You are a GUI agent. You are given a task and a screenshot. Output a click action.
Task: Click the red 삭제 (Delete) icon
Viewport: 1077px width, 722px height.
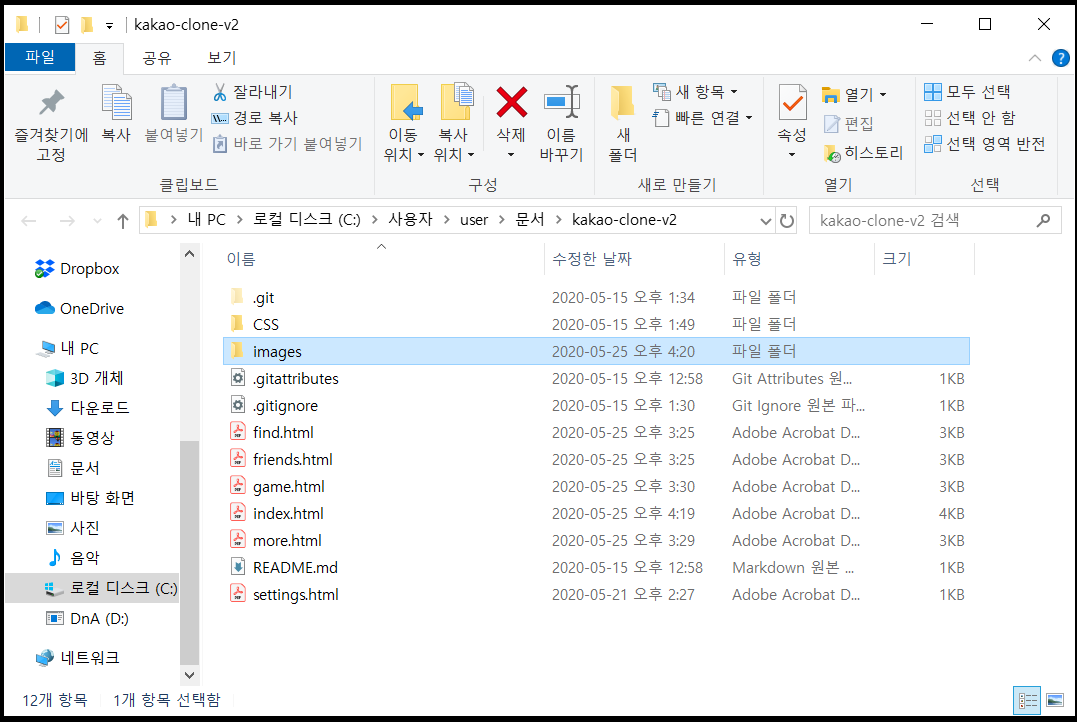coord(512,103)
